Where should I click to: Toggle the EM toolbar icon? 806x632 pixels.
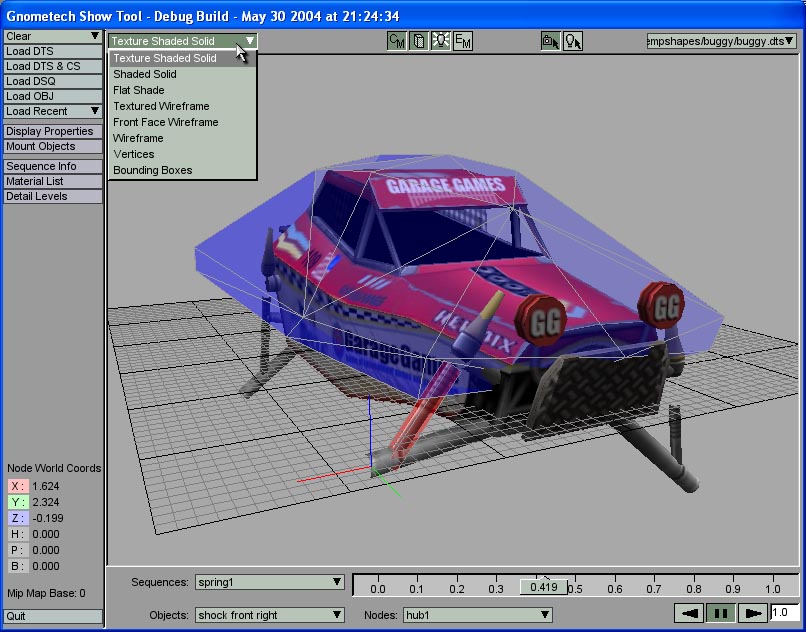pyautogui.click(x=463, y=41)
